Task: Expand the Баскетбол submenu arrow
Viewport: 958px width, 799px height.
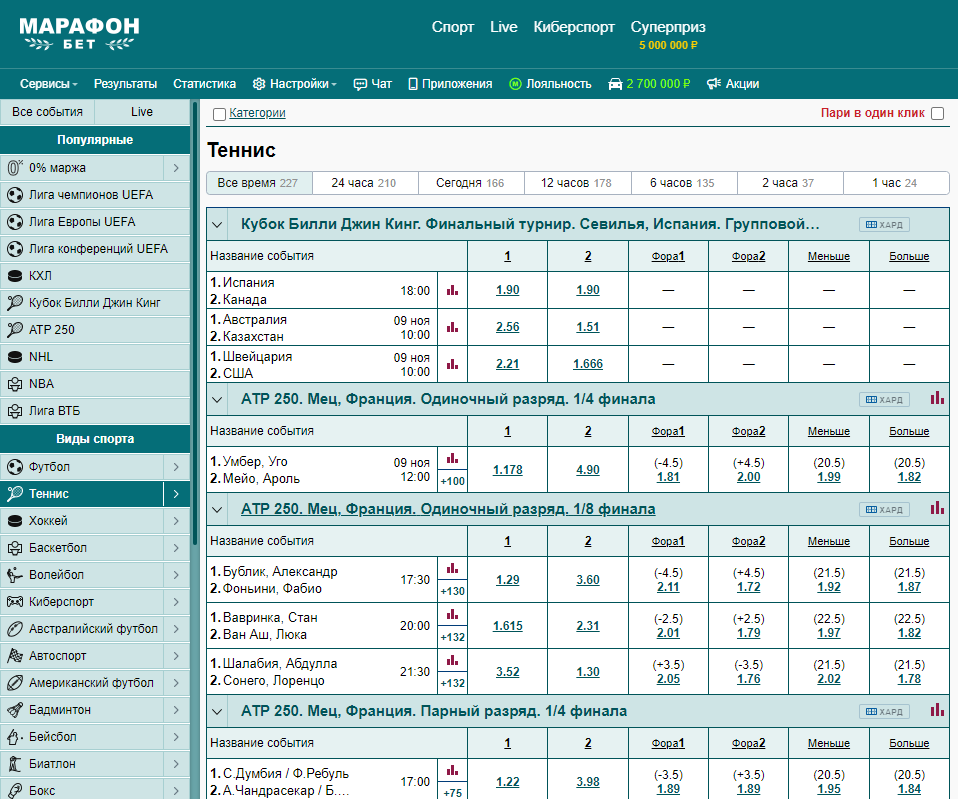Action: [x=177, y=548]
